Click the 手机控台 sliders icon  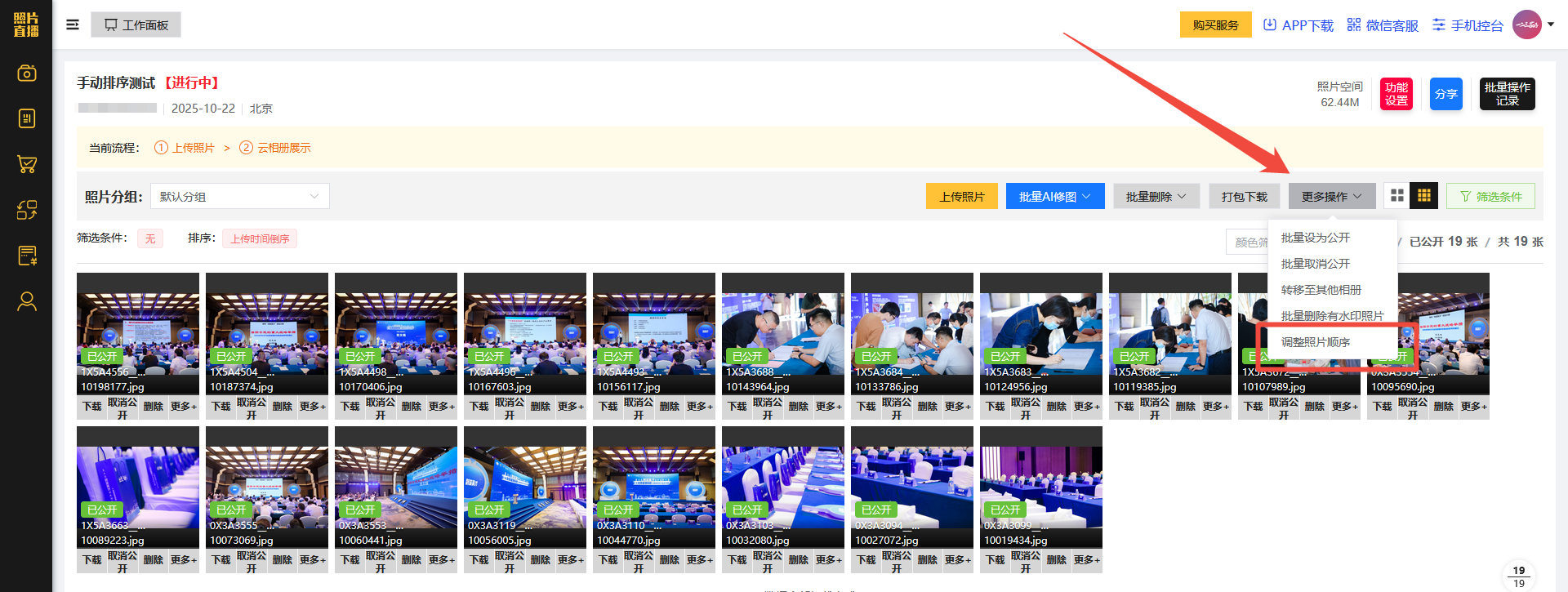tap(1439, 25)
